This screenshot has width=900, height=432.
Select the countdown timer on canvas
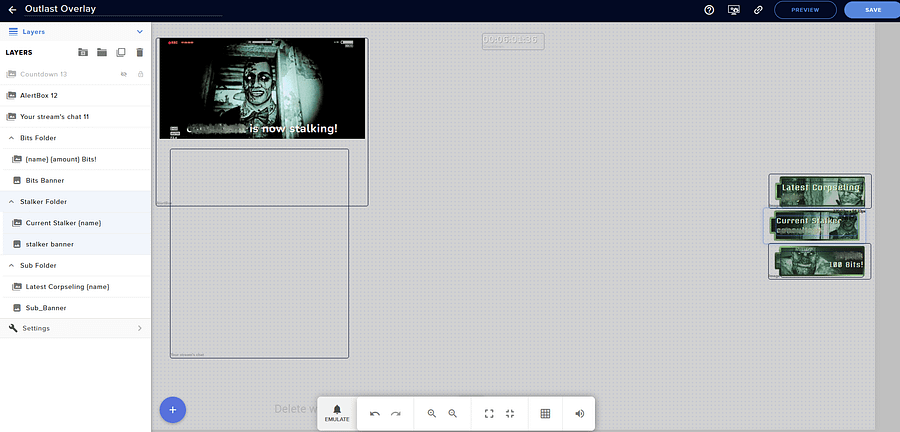(x=513, y=40)
